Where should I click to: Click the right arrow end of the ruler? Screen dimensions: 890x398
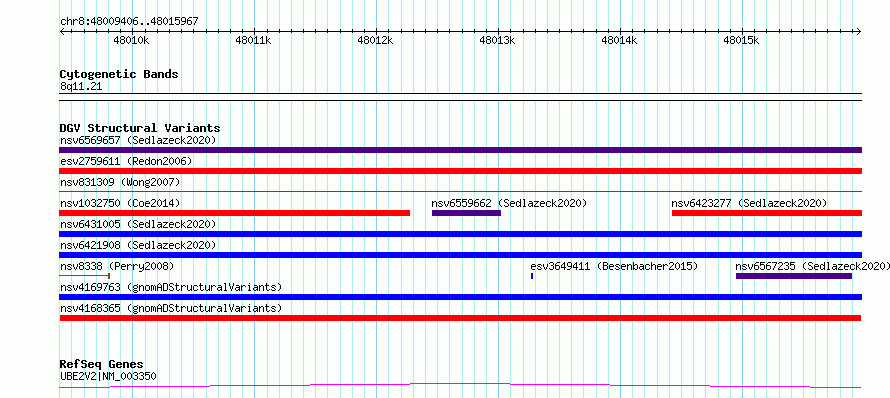click(859, 31)
